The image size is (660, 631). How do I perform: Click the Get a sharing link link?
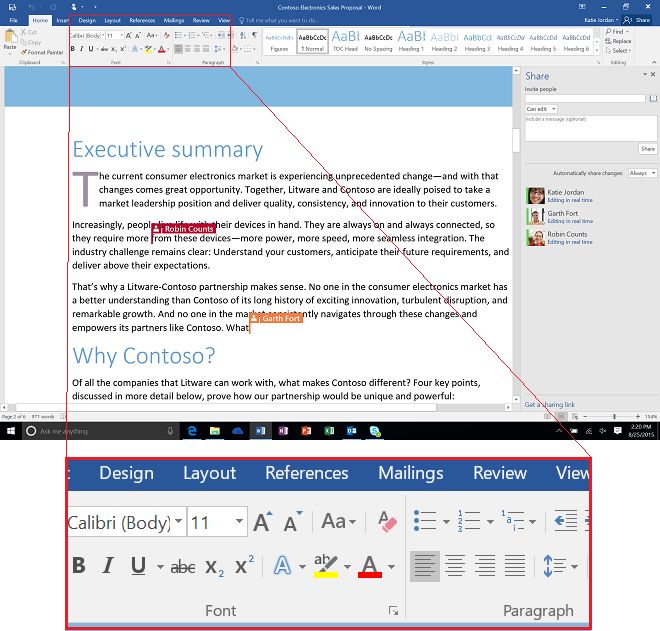549,405
